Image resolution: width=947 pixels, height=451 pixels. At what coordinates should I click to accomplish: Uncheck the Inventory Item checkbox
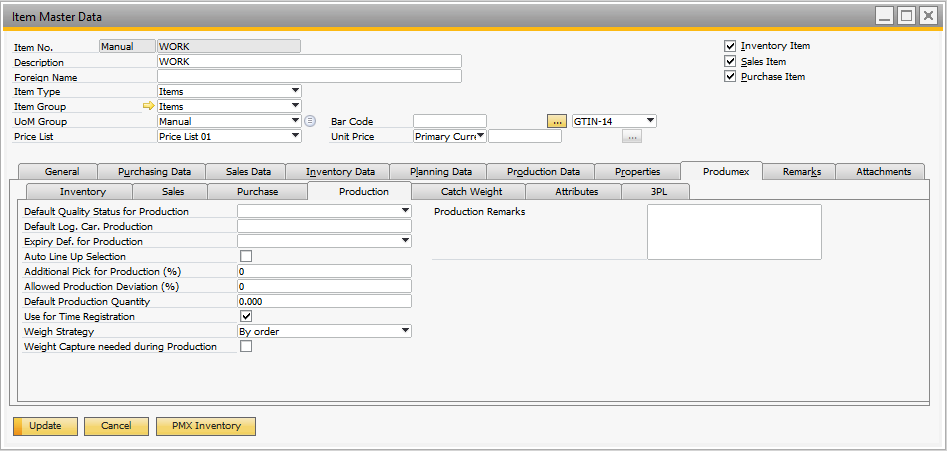click(730, 46)
